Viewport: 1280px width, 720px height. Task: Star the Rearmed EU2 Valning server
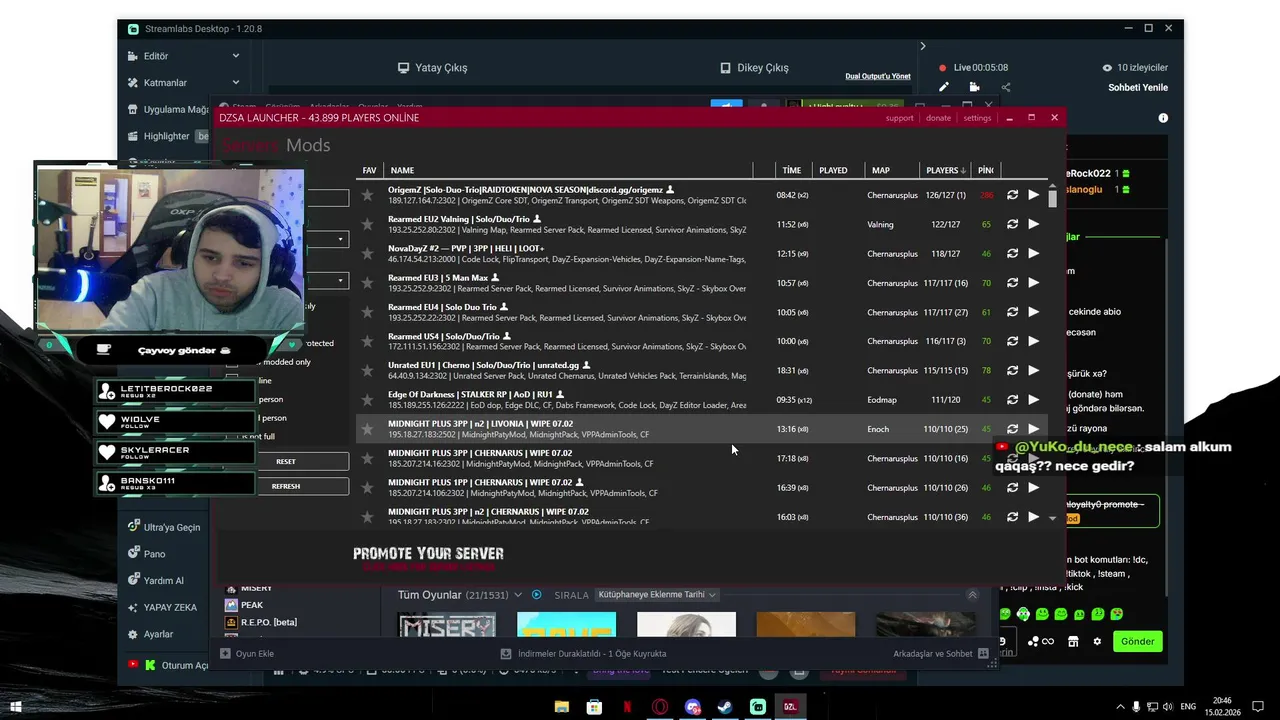[x=367, y=224]
